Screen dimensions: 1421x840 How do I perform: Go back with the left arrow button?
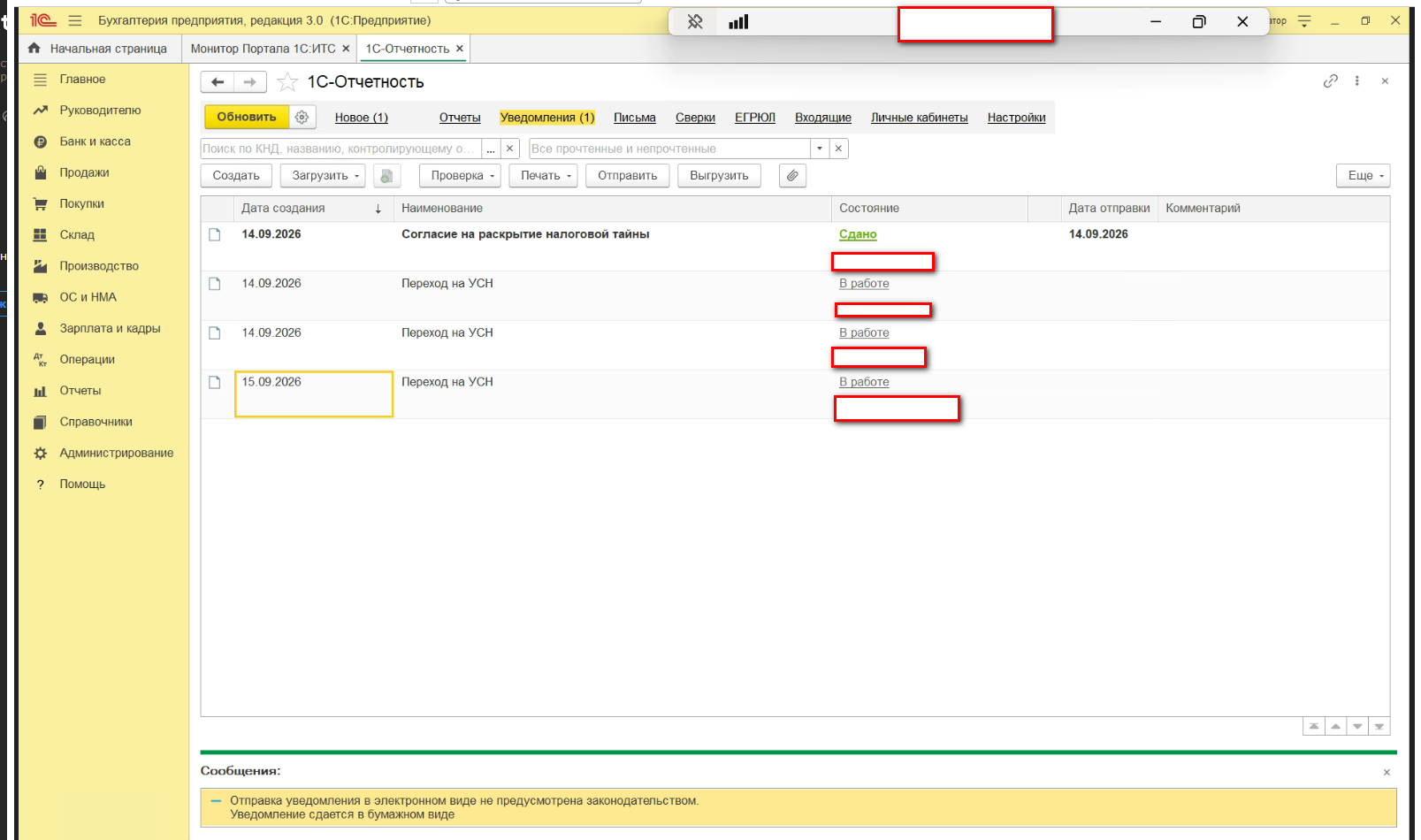pos(218,82)
